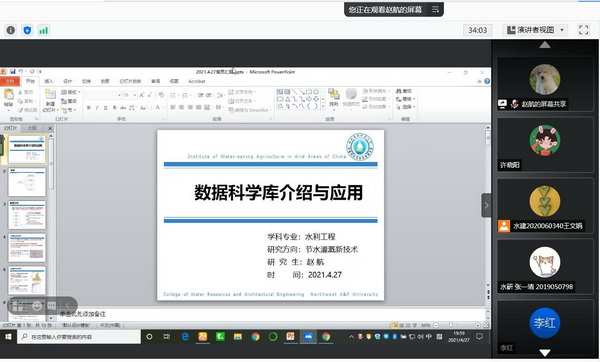Select the second slide thumbnail
The height and width of the screenshot is (362, 600).
[27, 182]
